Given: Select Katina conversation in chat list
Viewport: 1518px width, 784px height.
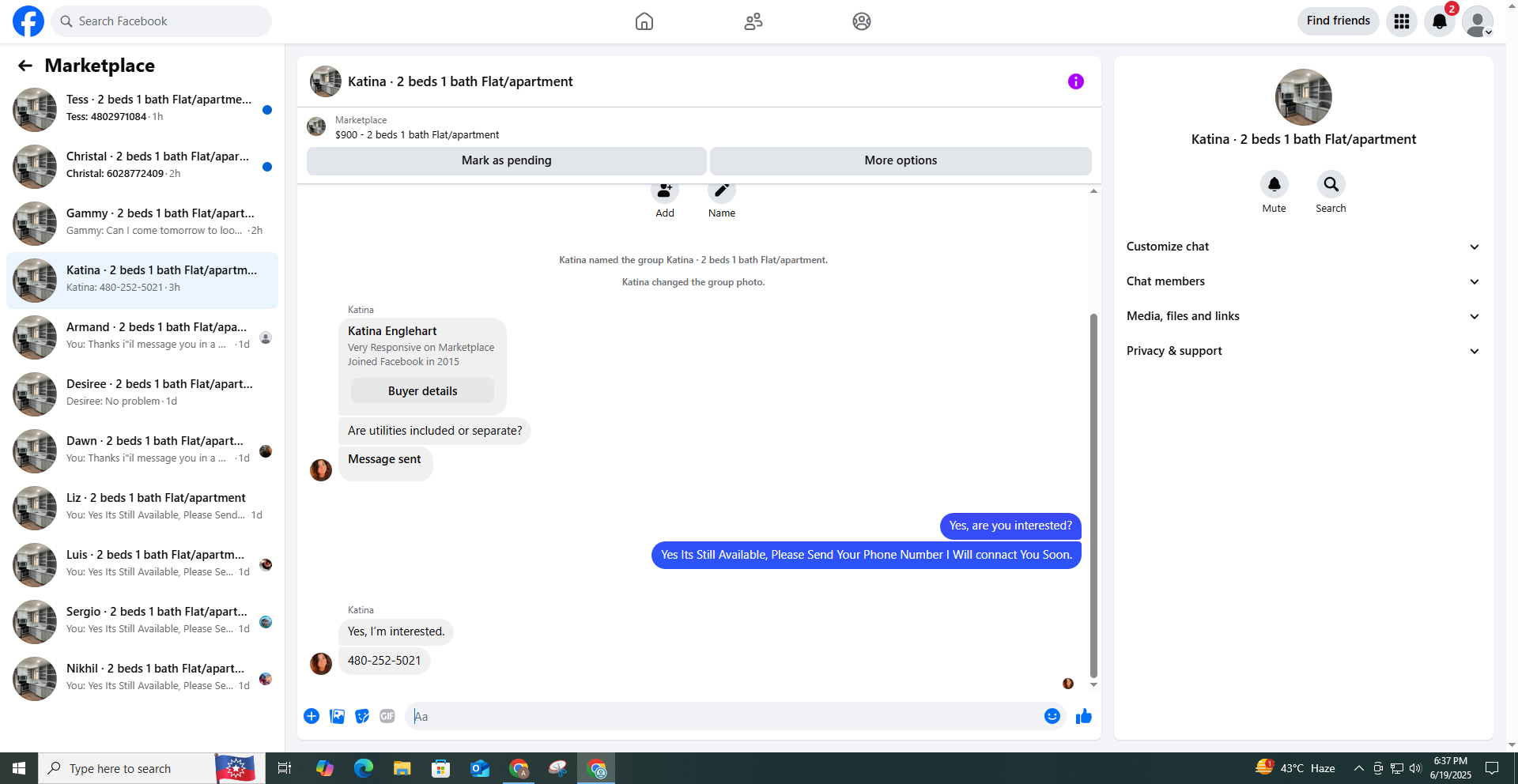Looking at the screenshot, I should [142, 281].
